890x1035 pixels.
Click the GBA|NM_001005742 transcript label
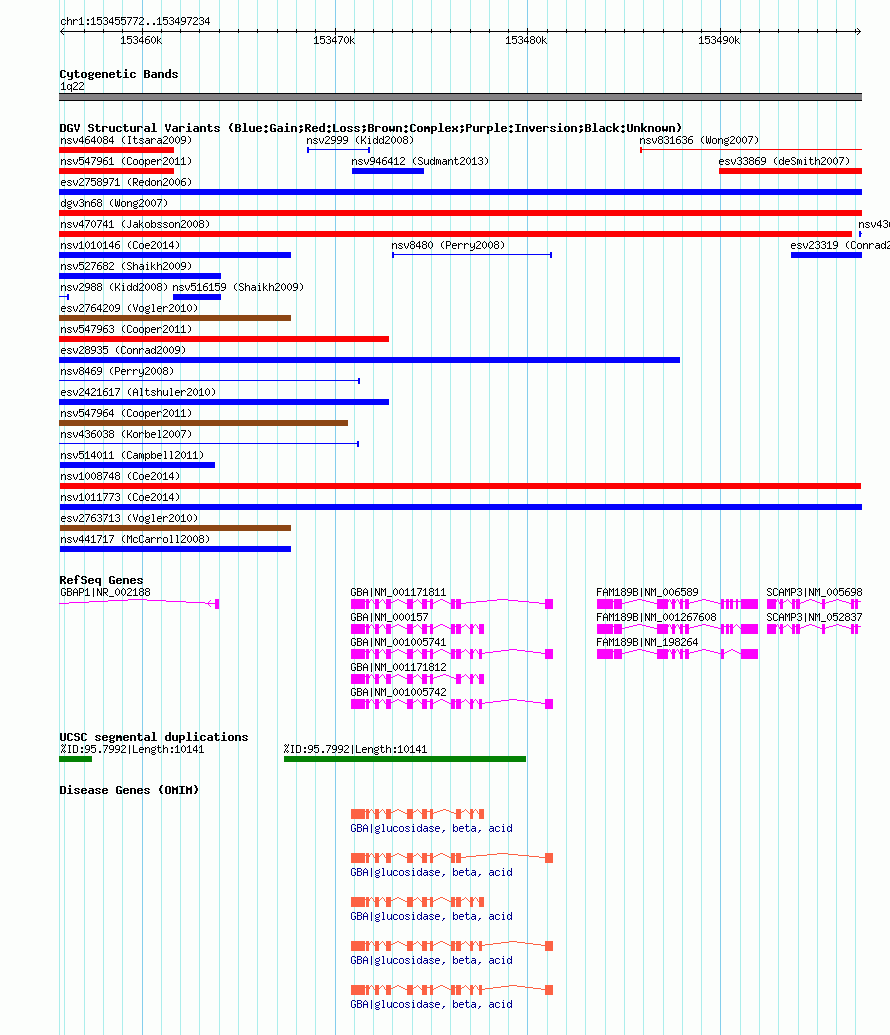(x=398, y=692)
